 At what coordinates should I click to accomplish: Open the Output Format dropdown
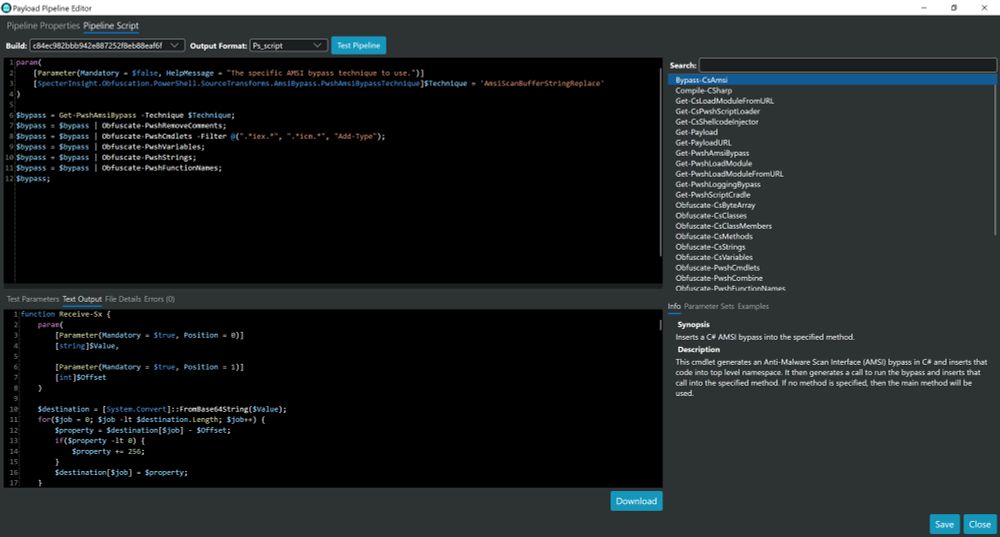[288, 45]
